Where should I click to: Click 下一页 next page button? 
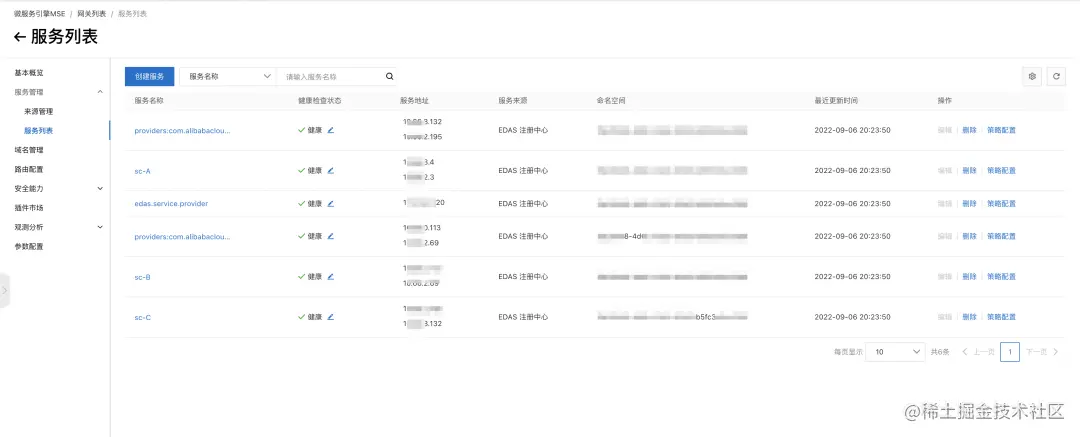[1042, 352]
